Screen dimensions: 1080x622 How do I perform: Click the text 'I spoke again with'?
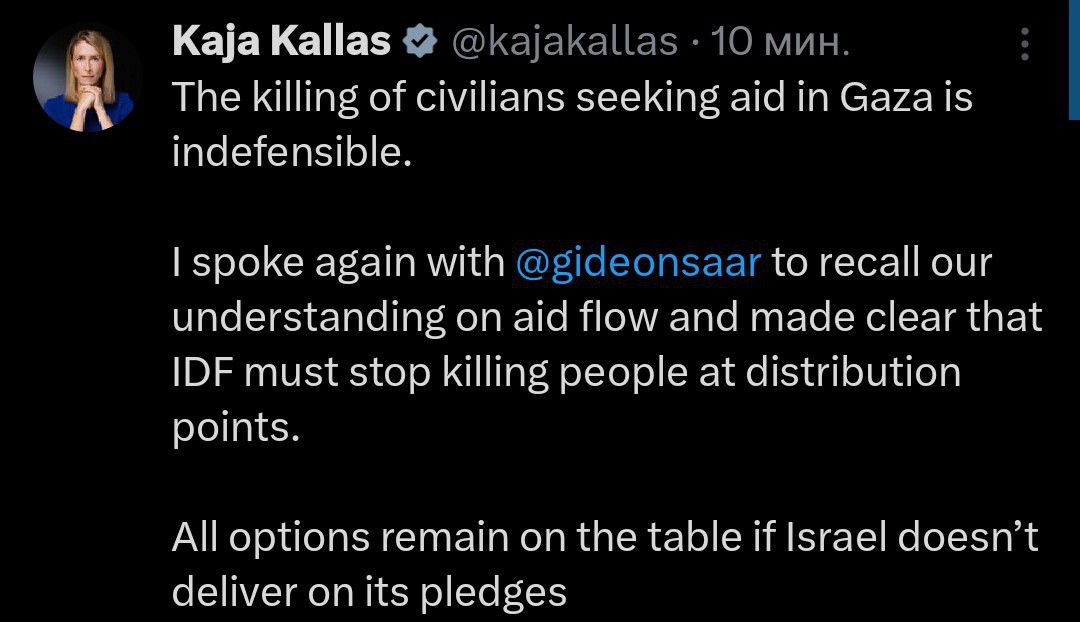click(x=338, y=262)
